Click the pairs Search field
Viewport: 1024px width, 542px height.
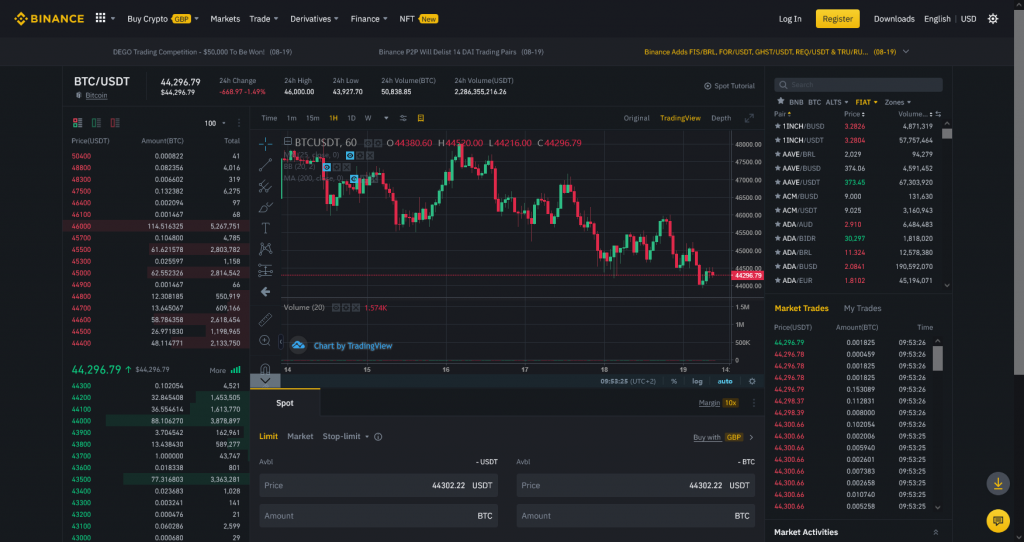(x=858, y=85)
